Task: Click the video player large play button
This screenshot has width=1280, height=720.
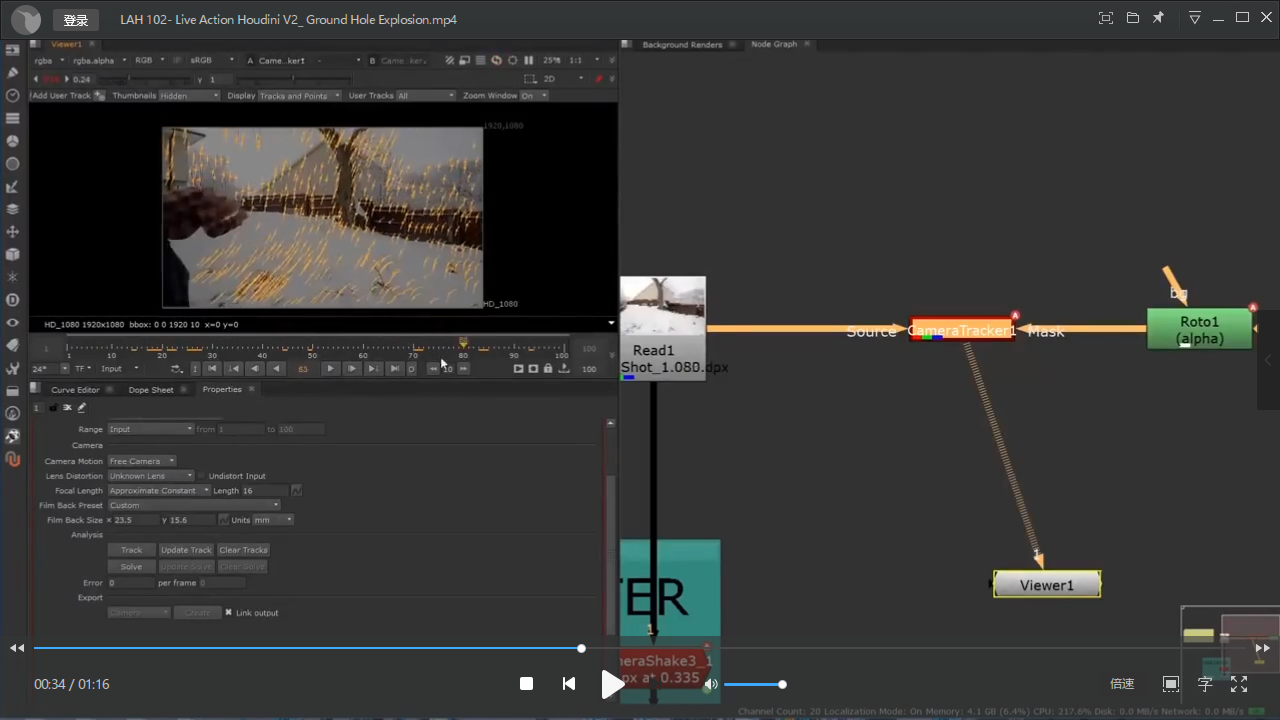Action: point(612,684)
